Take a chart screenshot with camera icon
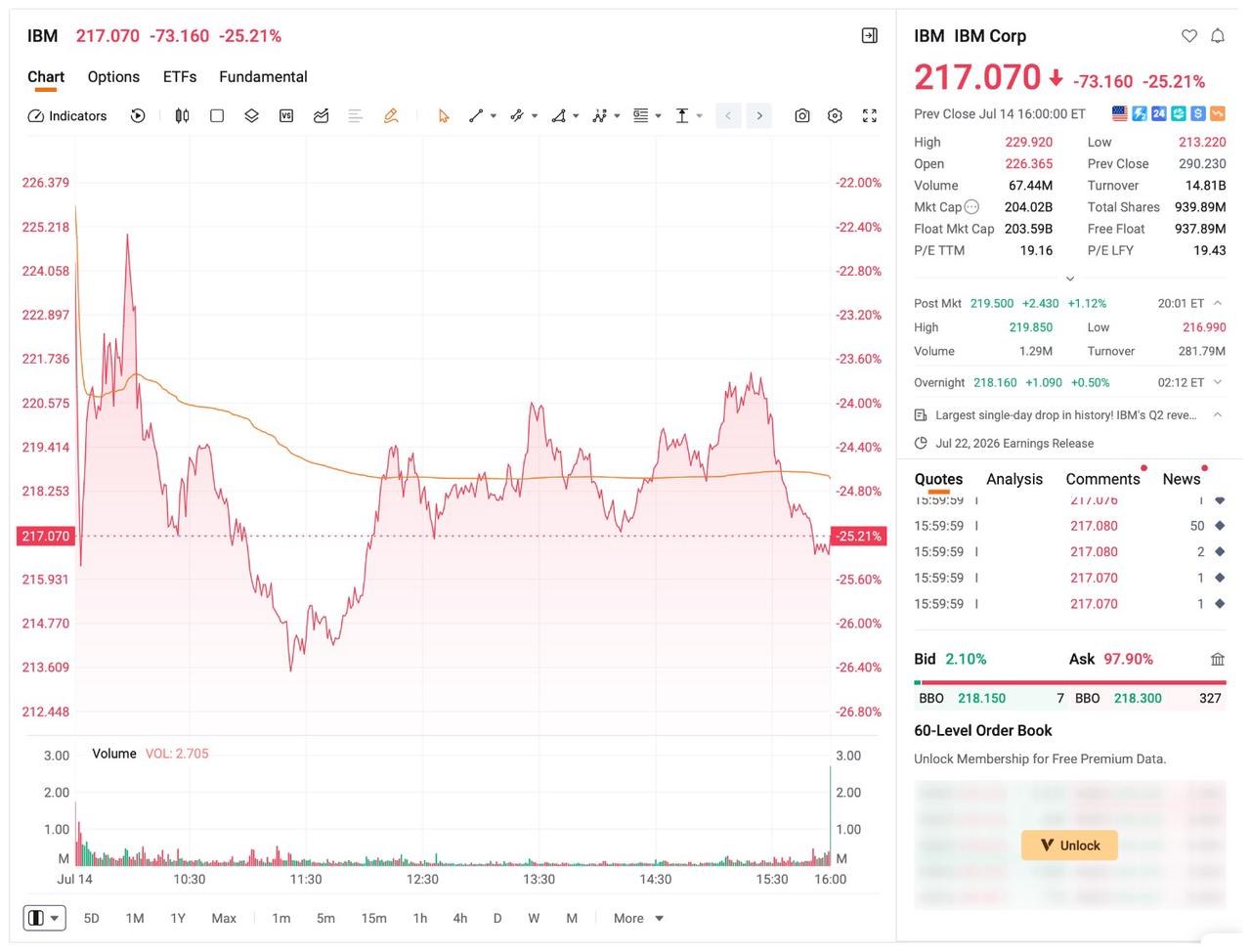The image size is (1251, 952). (802, 115)
